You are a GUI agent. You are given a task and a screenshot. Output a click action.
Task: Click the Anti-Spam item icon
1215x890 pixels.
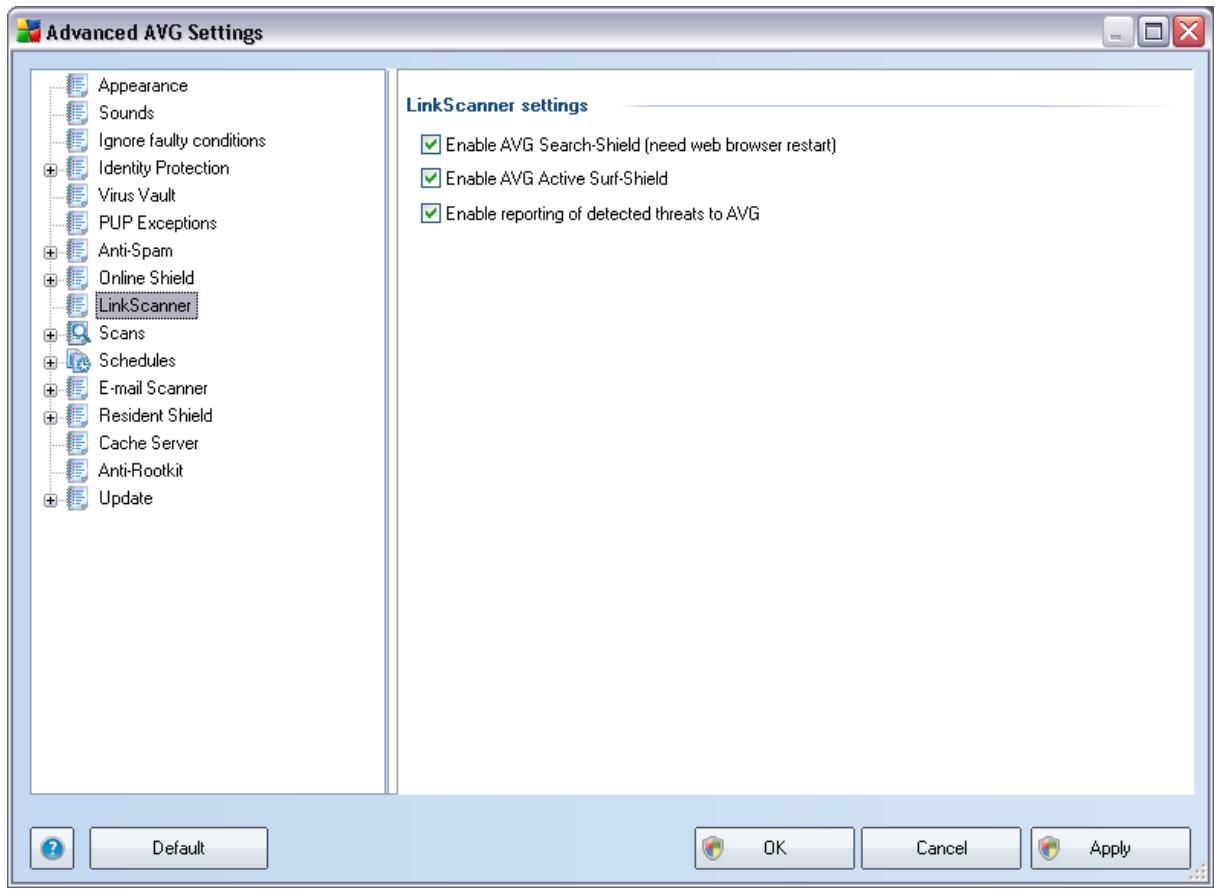point(76,249)
